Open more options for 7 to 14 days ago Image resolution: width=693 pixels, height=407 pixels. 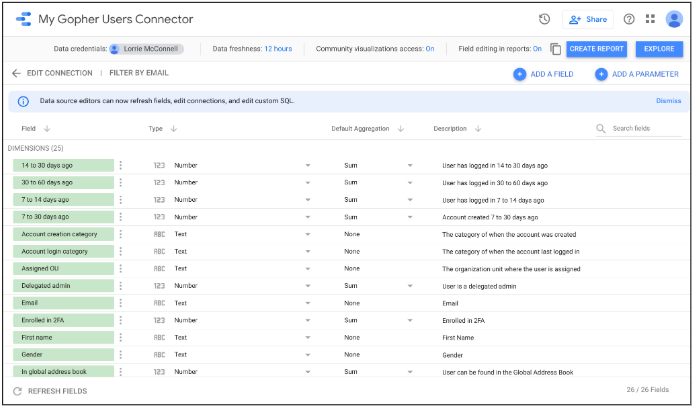tap(121, 200)
